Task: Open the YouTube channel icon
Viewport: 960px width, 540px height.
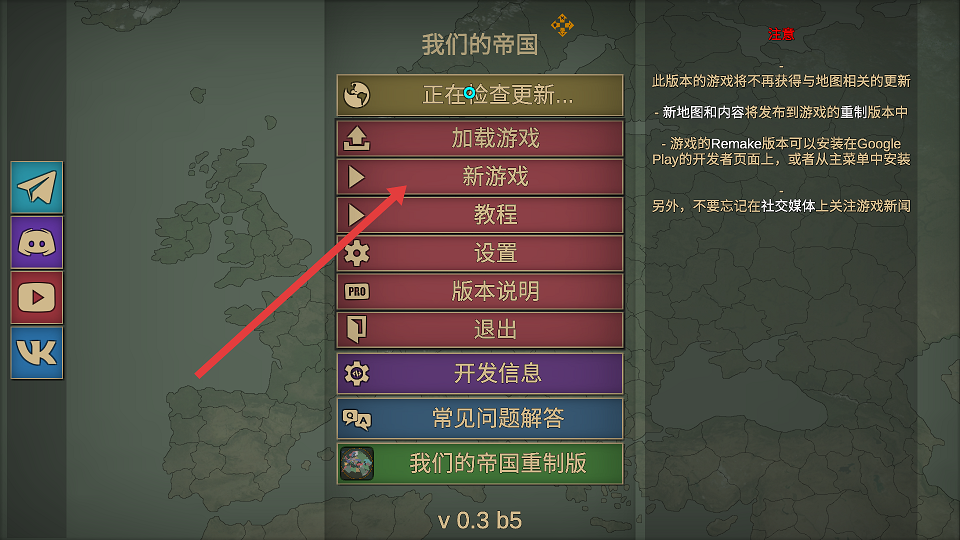Action: (x=37, y=298)
